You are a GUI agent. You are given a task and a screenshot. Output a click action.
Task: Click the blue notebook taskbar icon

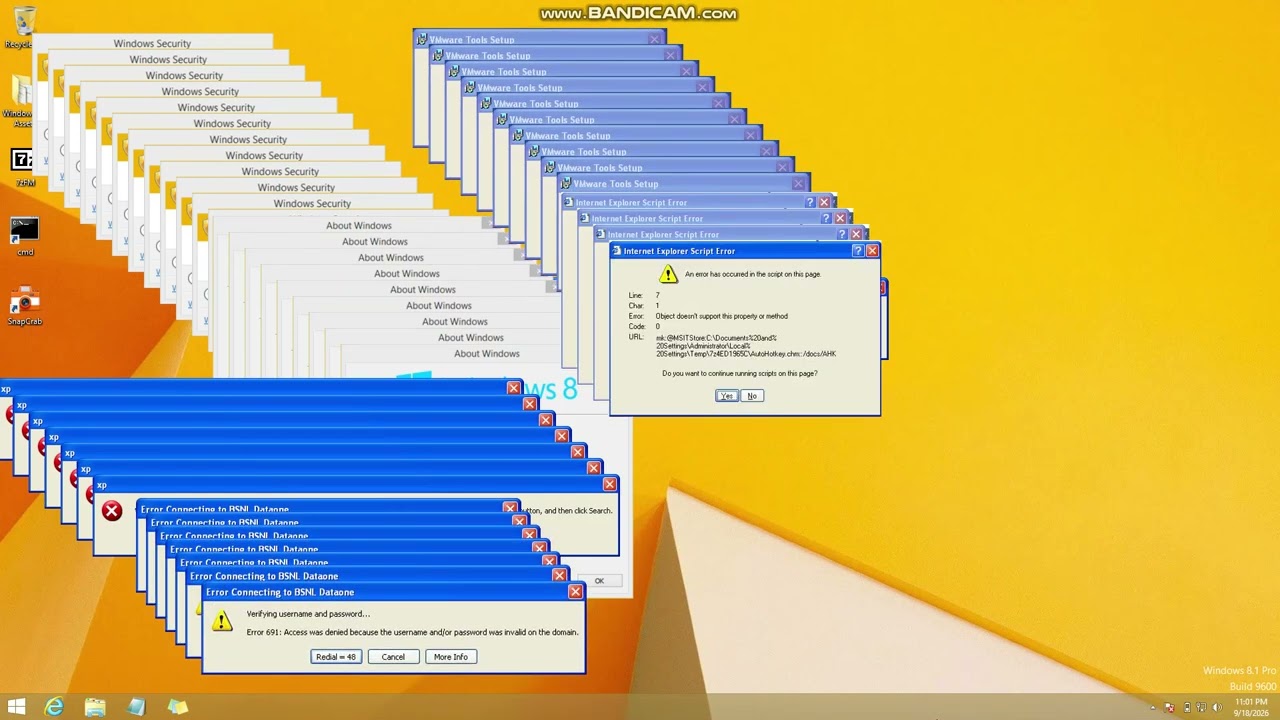click(x=136, y=707)
